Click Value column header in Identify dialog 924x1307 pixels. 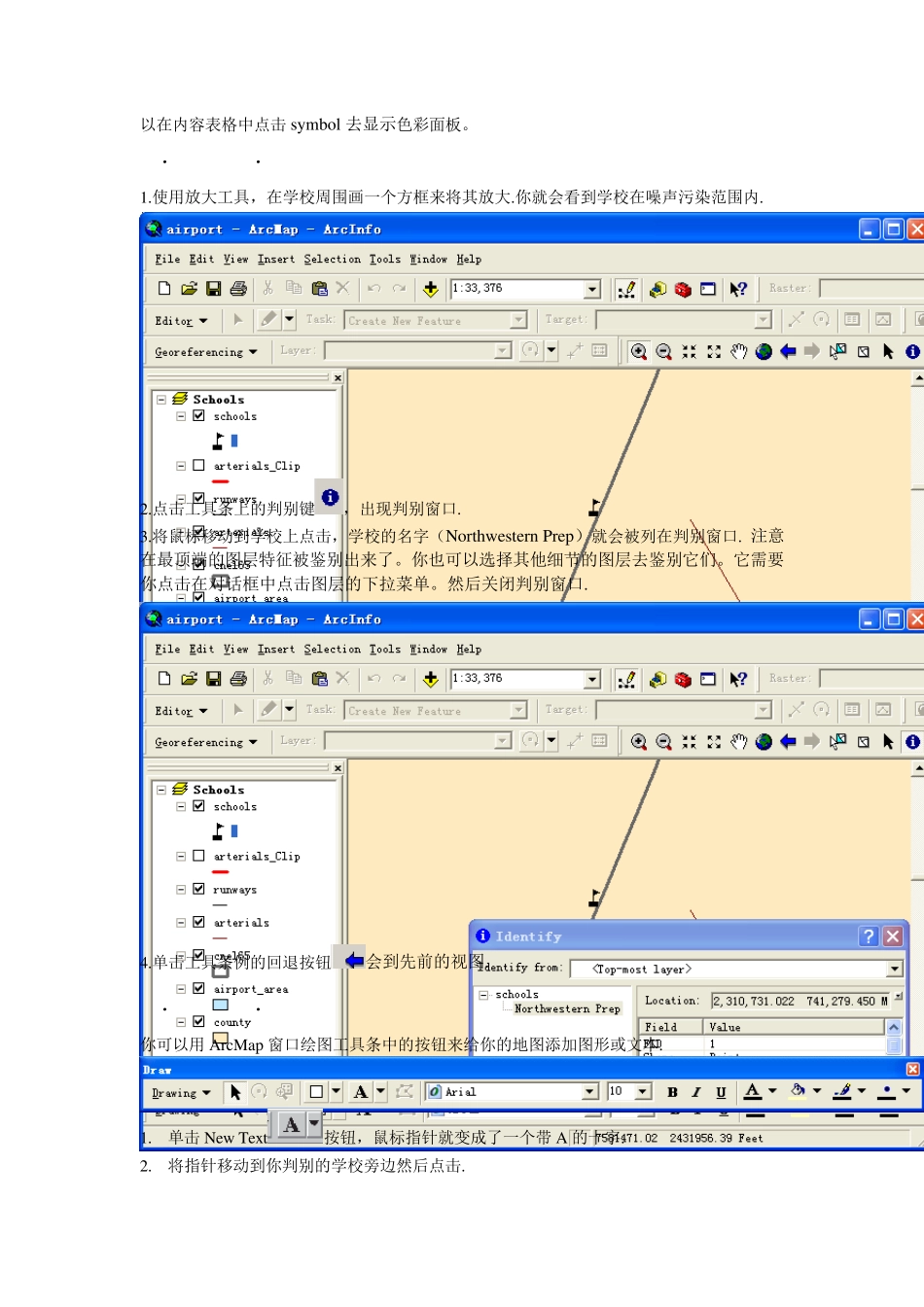click(x=794, y=1027)
